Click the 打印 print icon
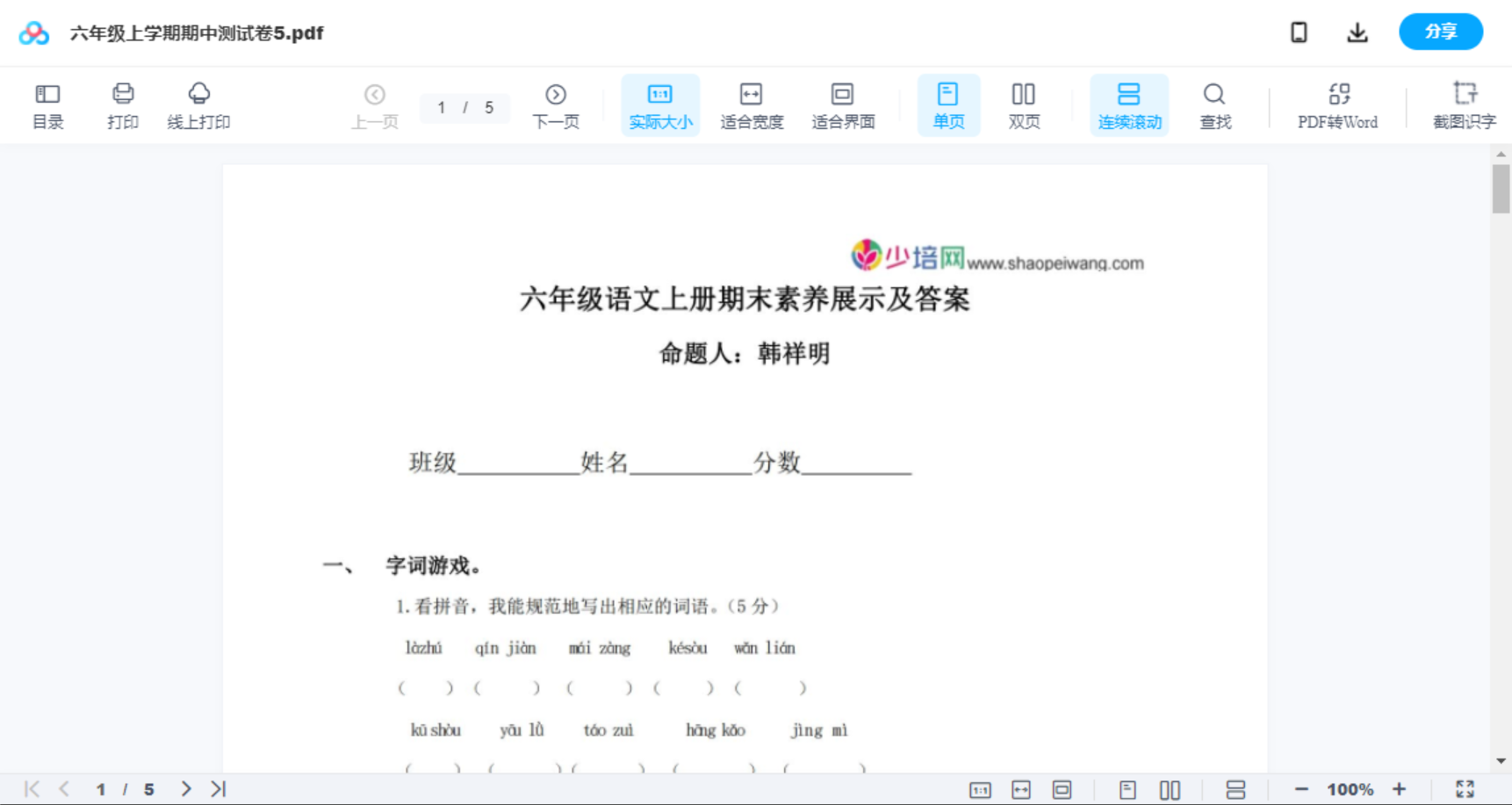 (x=122, y=104)
